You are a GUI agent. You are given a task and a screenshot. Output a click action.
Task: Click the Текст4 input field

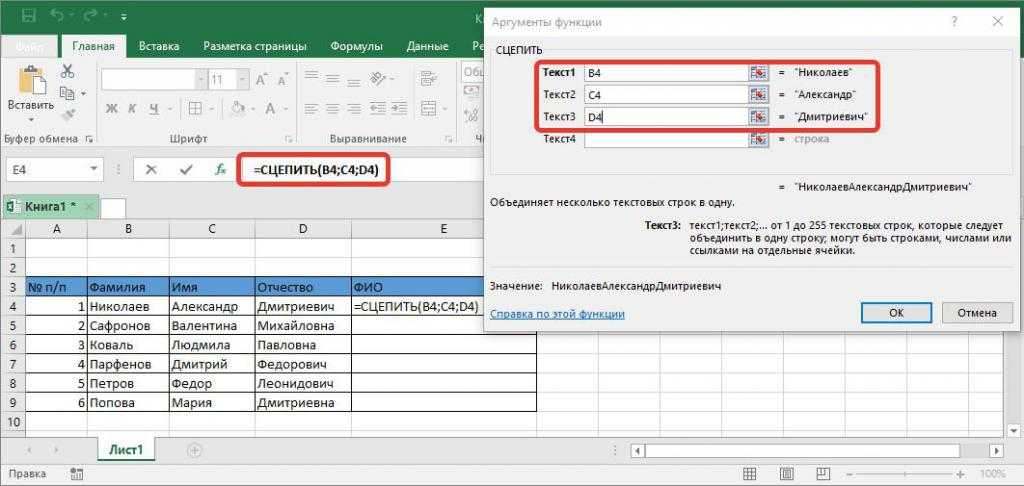pos(666,139)
